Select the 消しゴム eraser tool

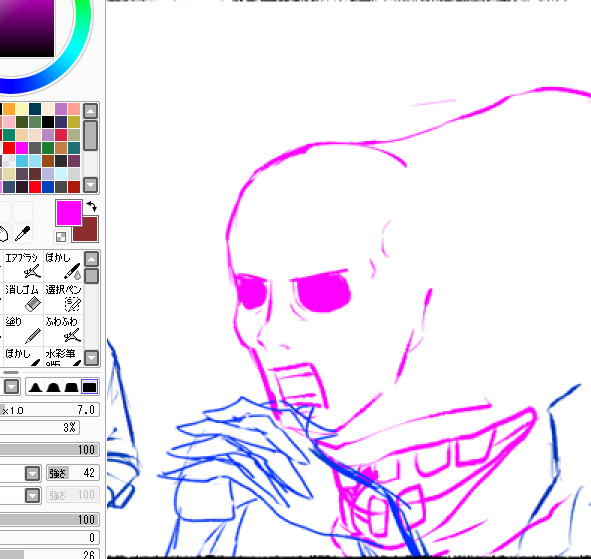pos(23,298)
